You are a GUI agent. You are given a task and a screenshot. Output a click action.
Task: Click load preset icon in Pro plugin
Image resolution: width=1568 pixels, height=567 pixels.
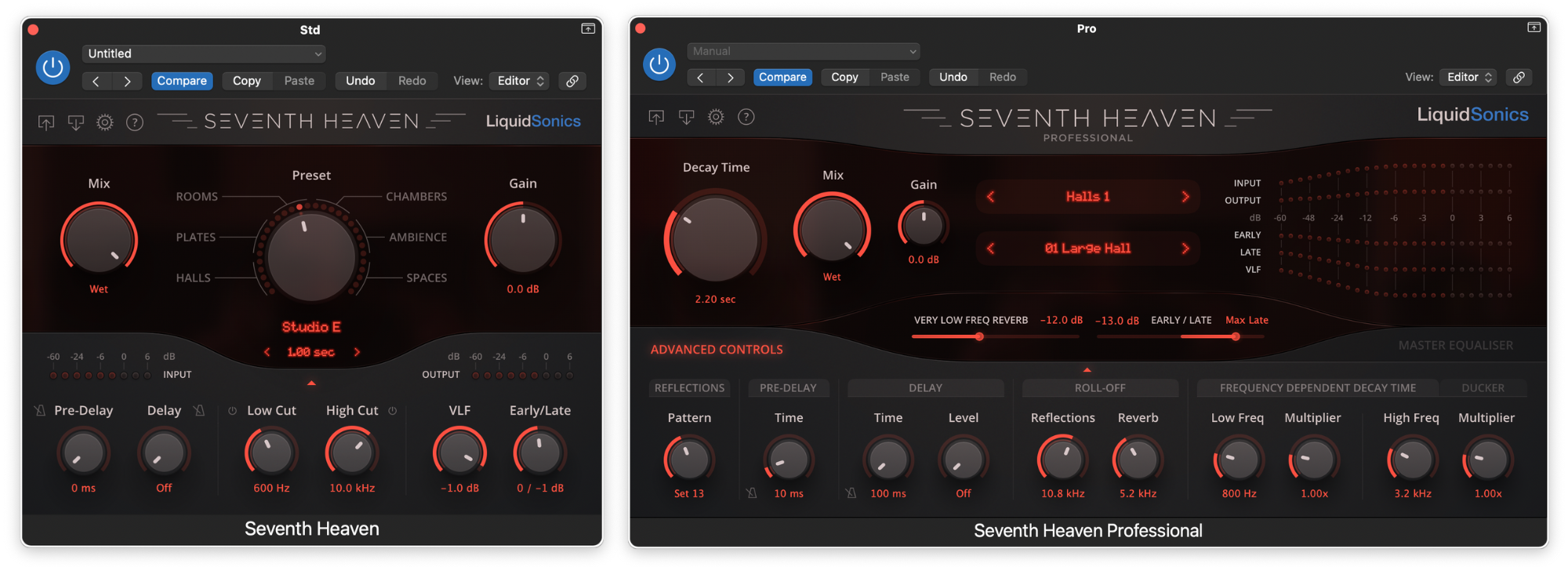pos(656,117)
